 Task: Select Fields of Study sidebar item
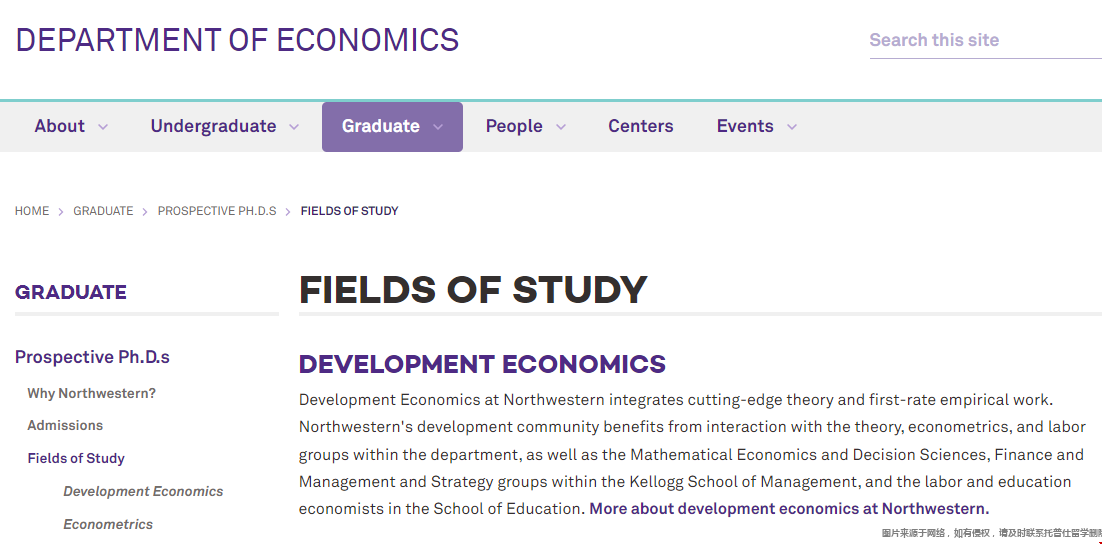(x=76, y=458)
